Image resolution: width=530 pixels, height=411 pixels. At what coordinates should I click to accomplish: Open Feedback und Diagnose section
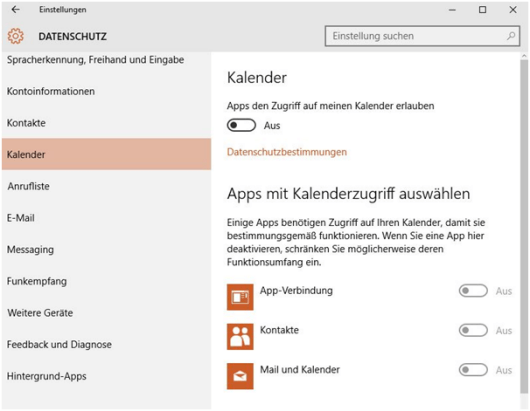click(x=106, y=344)
